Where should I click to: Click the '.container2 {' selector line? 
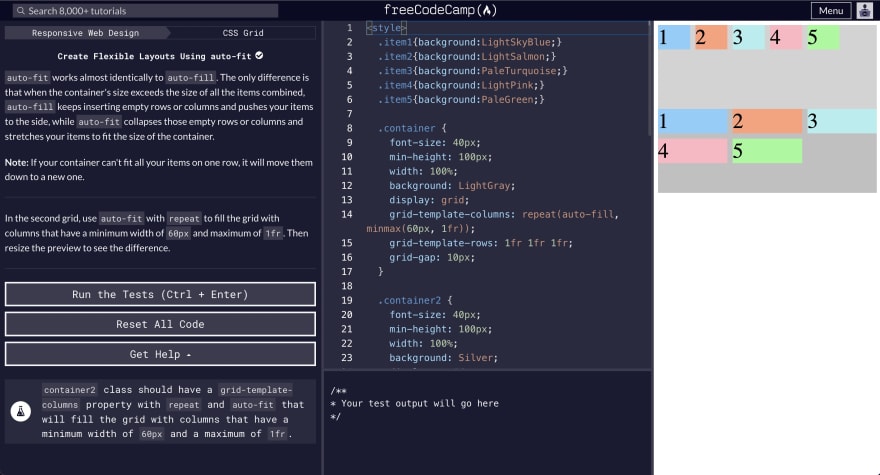click(x=415, y=300)
